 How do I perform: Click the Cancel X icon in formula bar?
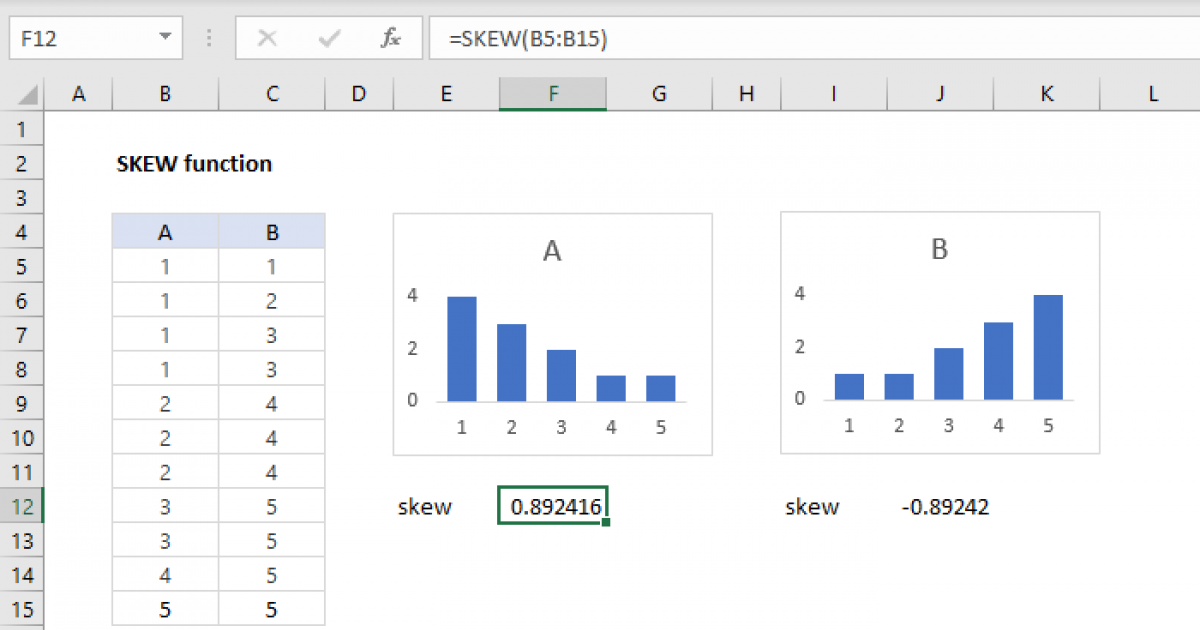tap(267, 39)
